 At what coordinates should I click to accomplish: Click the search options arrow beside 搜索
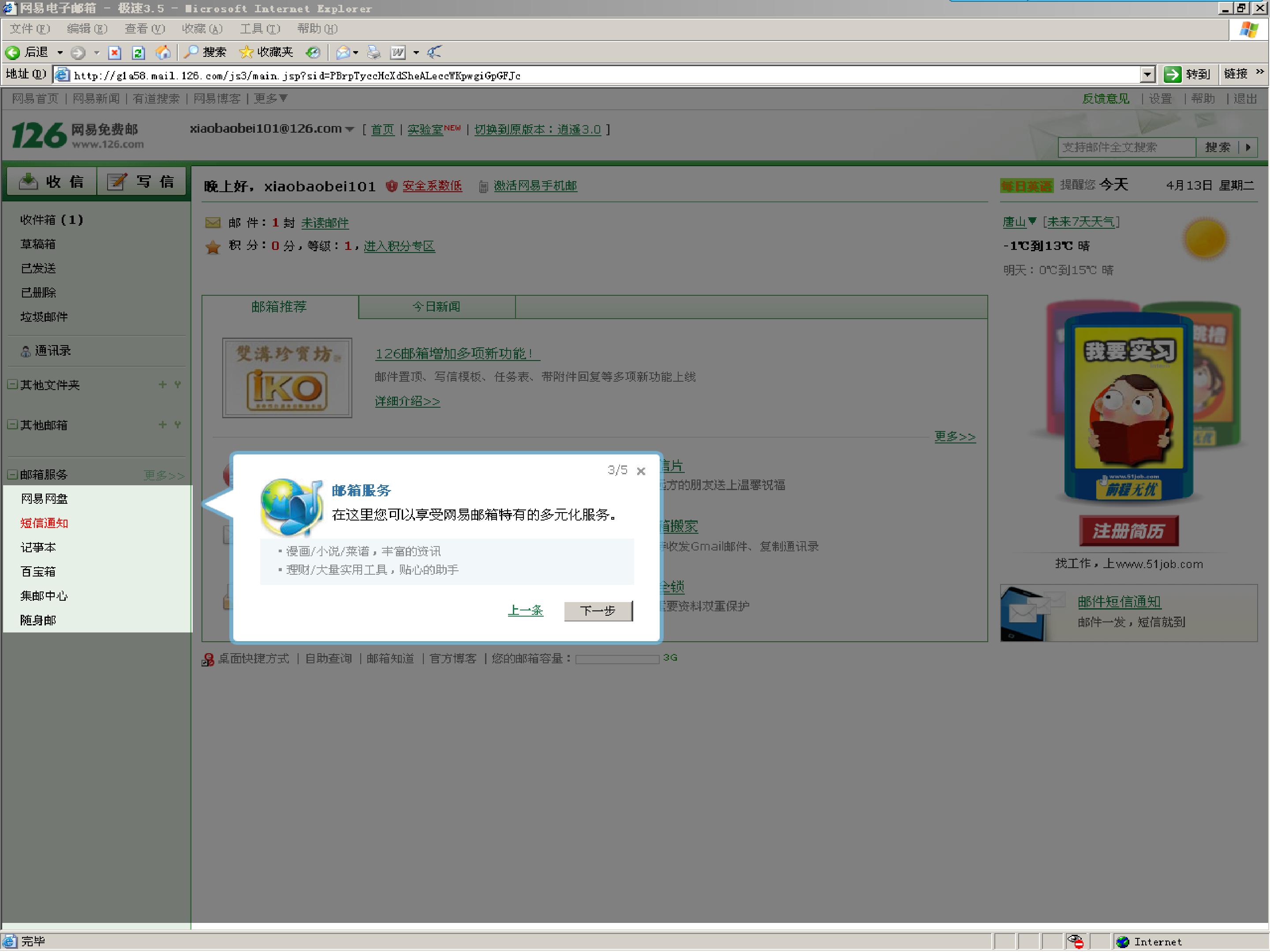click(x=1248, y=148)
